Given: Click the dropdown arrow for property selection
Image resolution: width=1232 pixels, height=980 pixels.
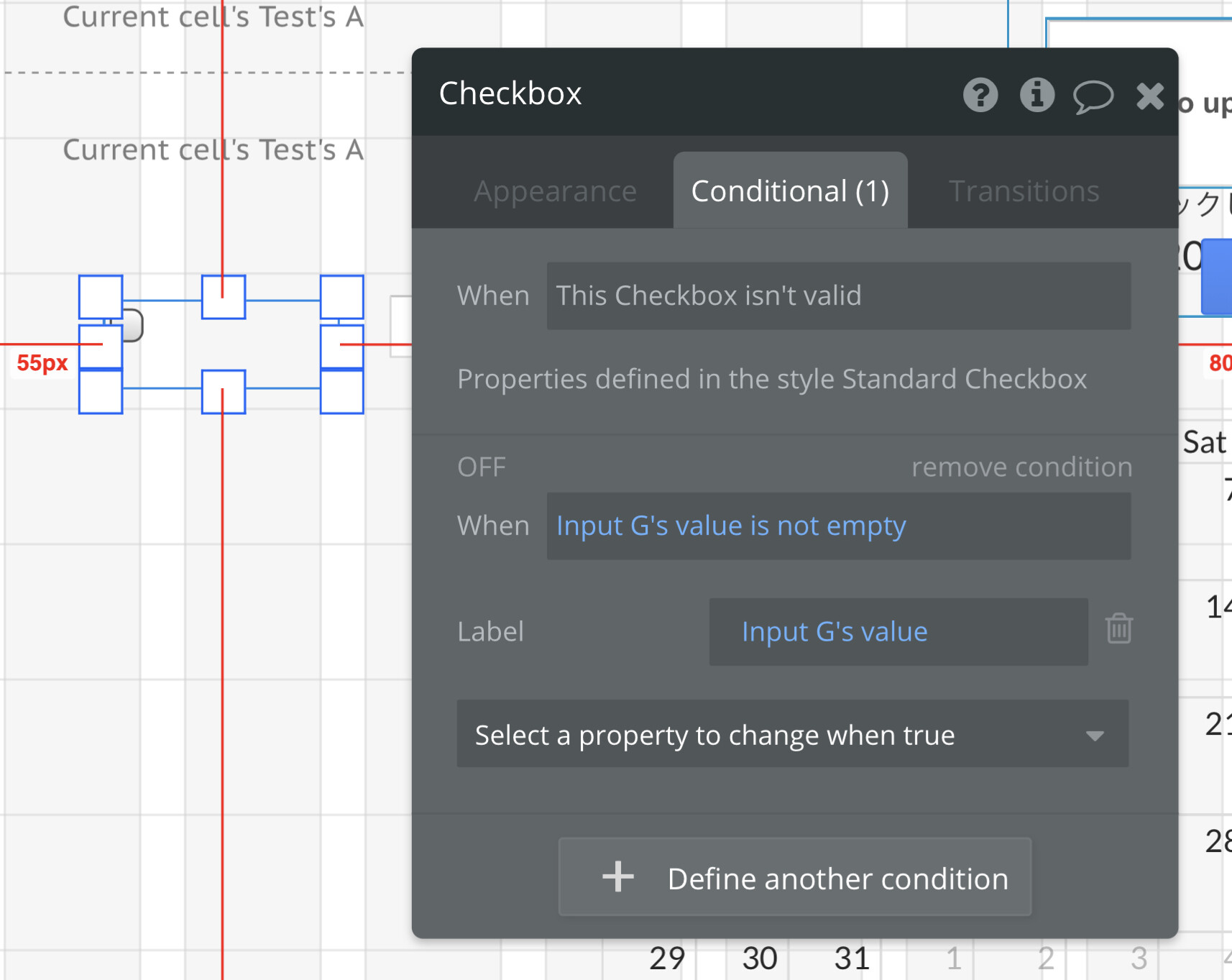Looking at the screenshot, I should [1095, 736].
